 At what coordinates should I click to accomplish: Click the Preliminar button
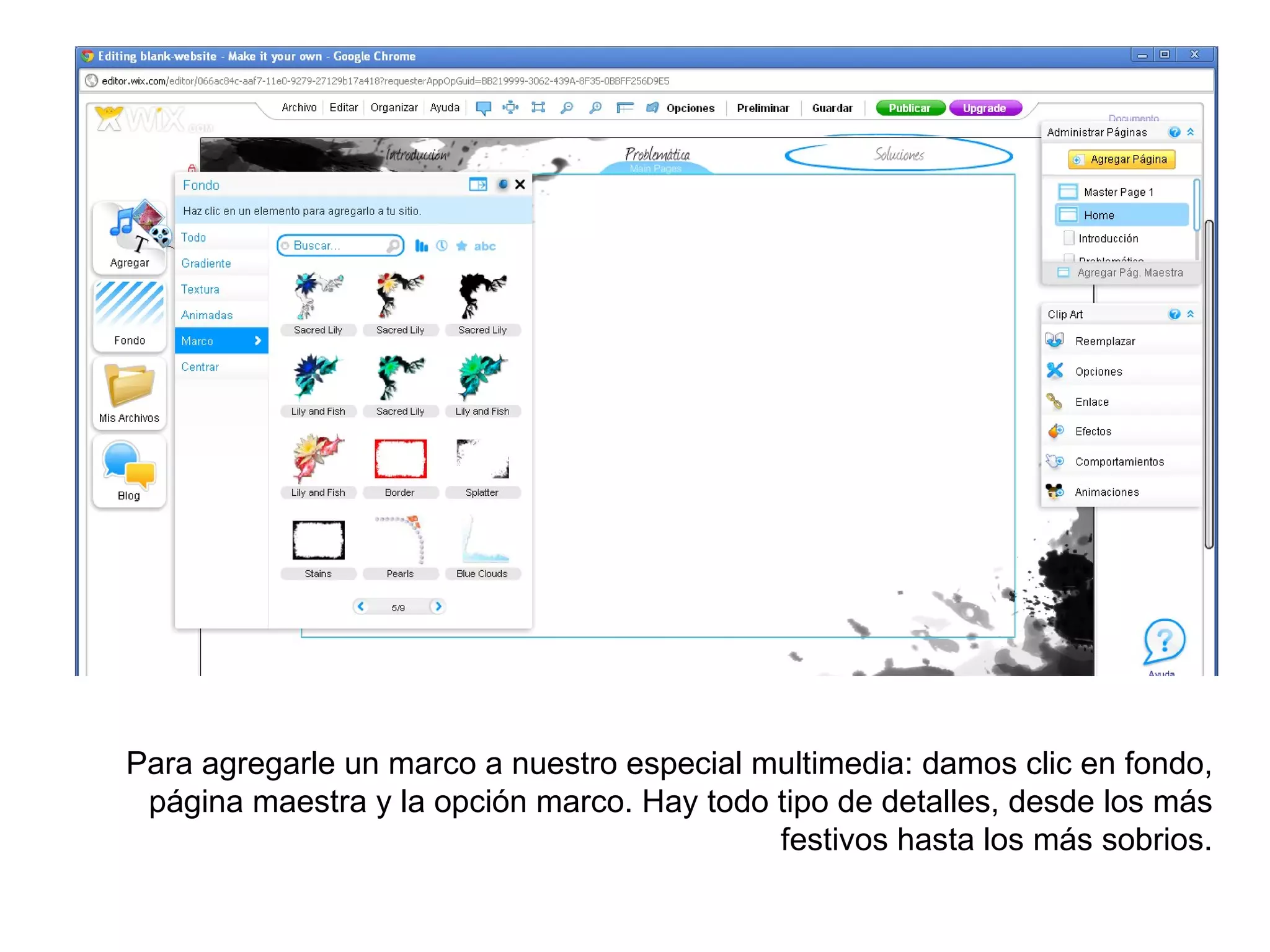click(x=763, y=108)
